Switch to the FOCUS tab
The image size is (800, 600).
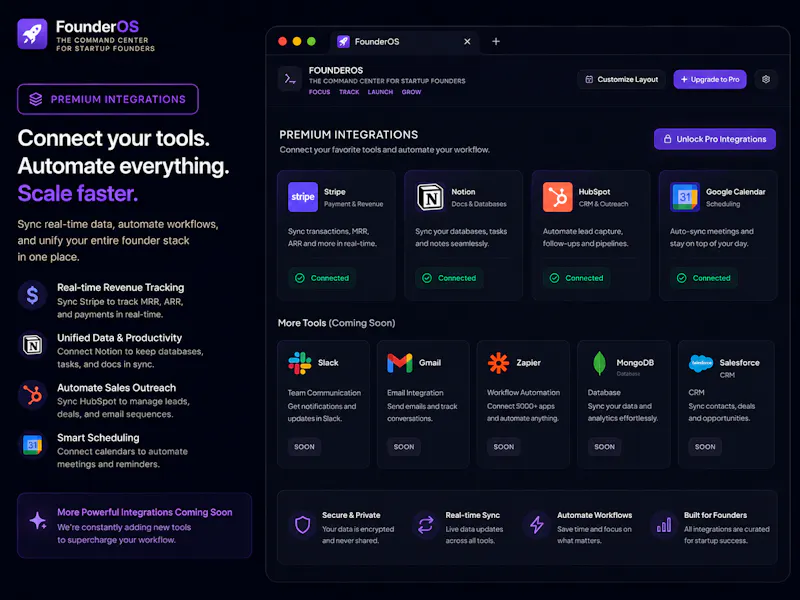click(x=319, y=92)
